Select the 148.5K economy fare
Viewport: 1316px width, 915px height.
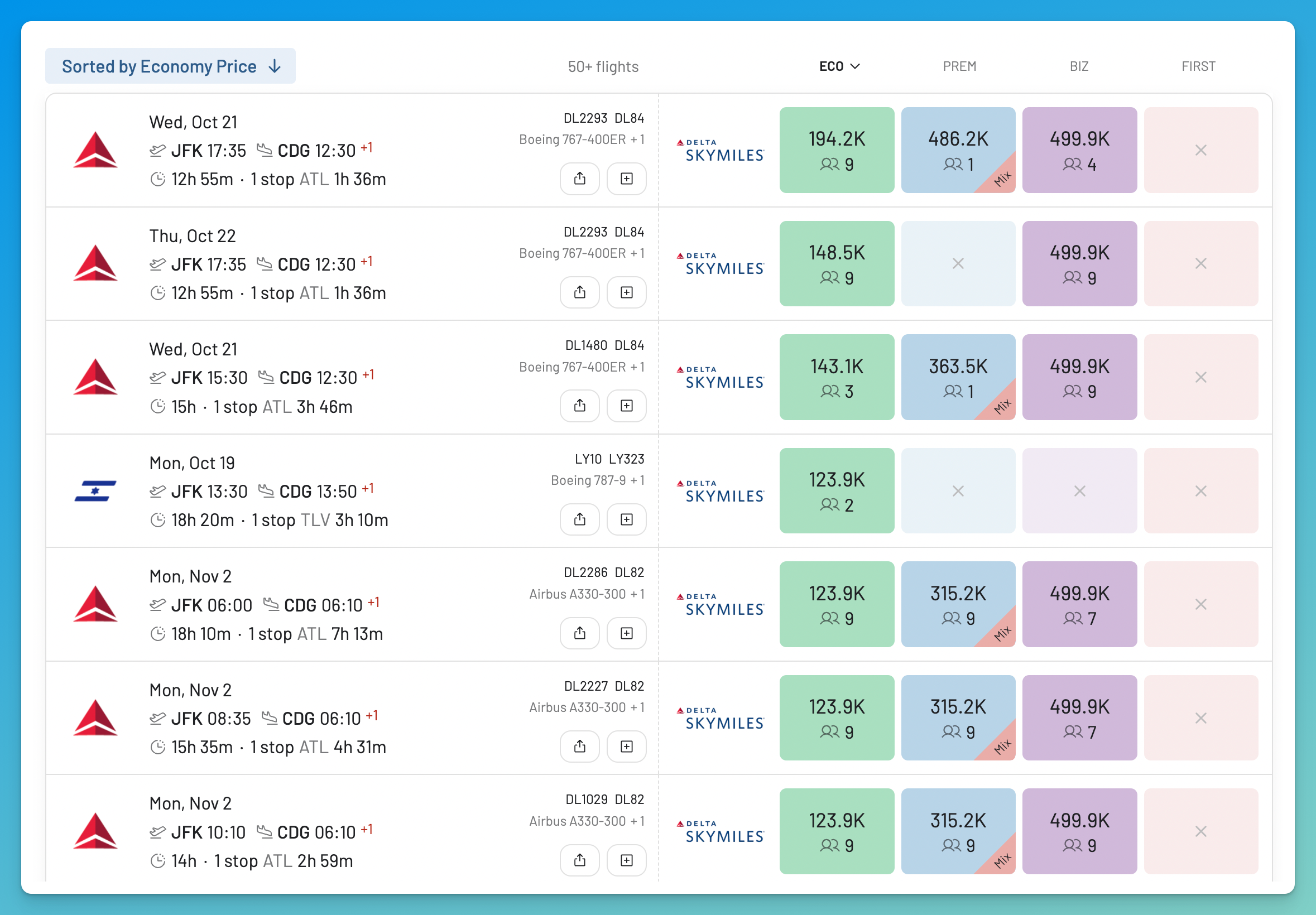tap(836, 263)
